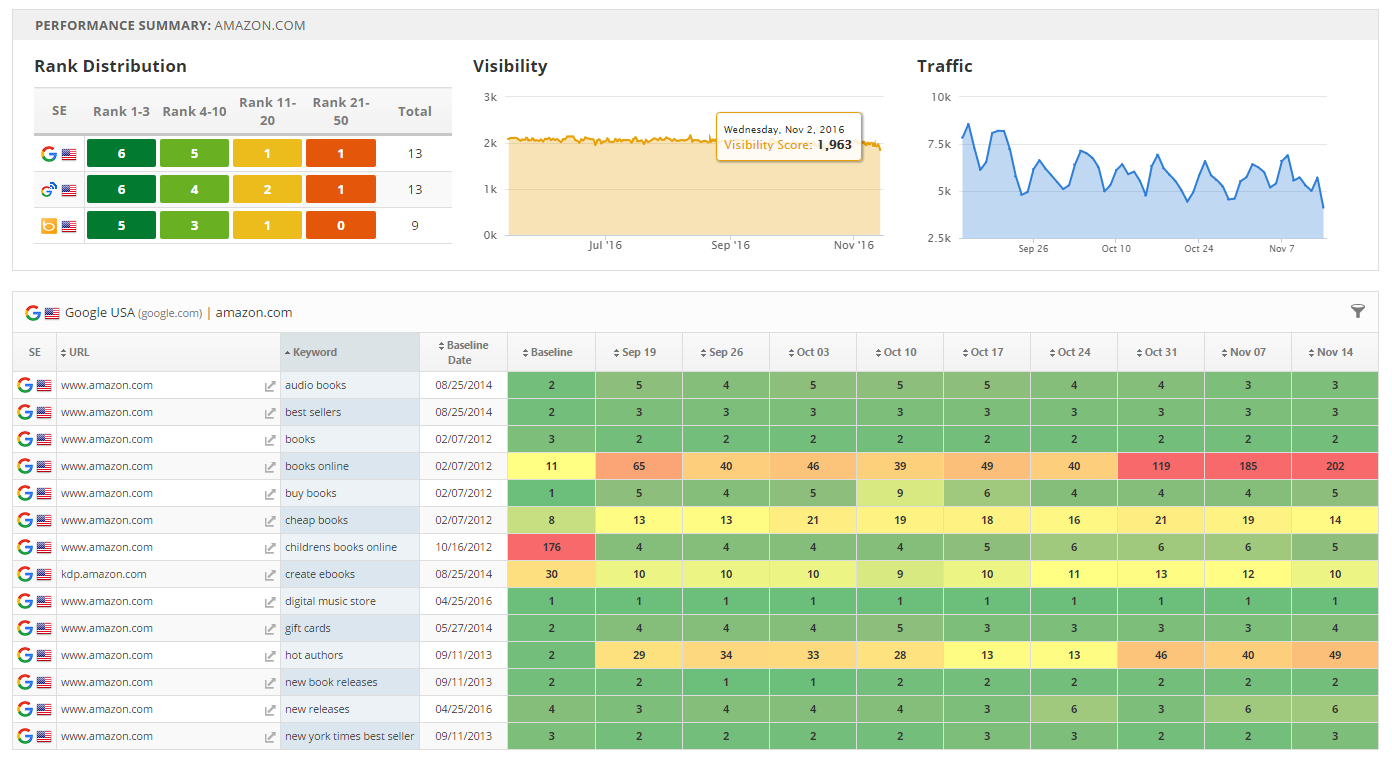Sort by the Baseline Date column
The height and width of the screenshot is (761, 1392).
[463, 352]
